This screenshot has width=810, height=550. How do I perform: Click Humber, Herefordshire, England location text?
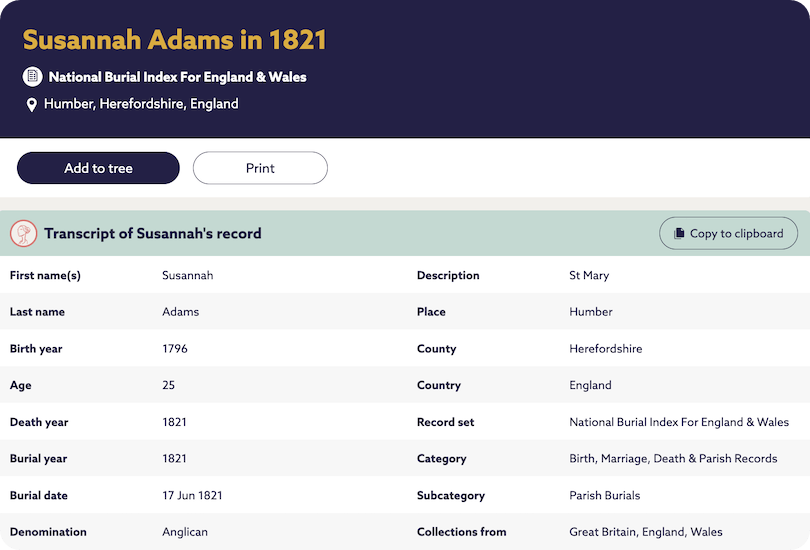[141, 104]
